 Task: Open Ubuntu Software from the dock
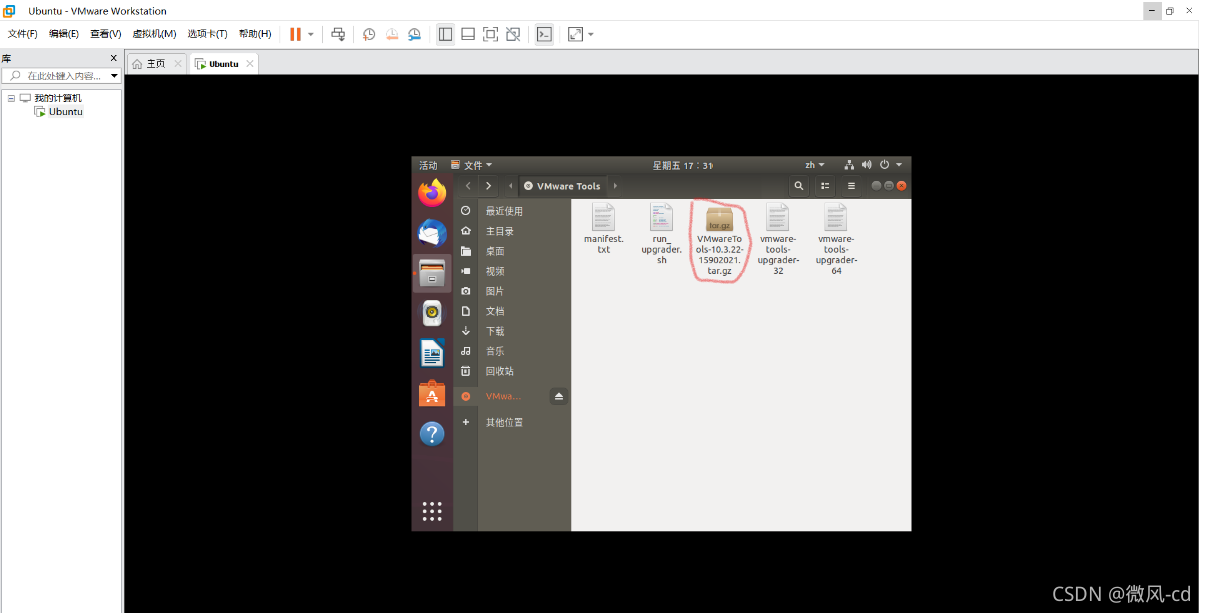[x=432, y=393]
